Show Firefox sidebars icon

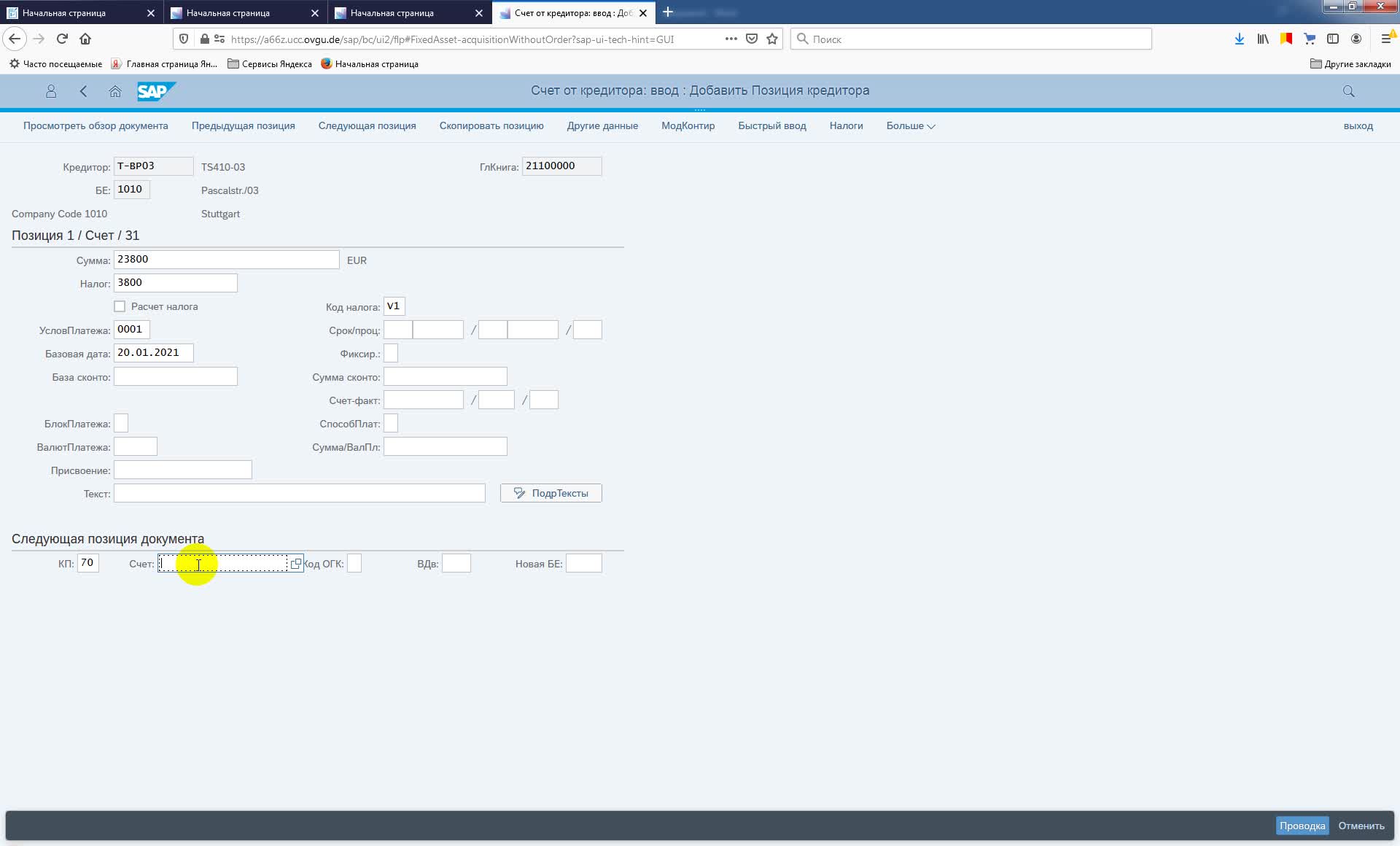(1333, 39)
